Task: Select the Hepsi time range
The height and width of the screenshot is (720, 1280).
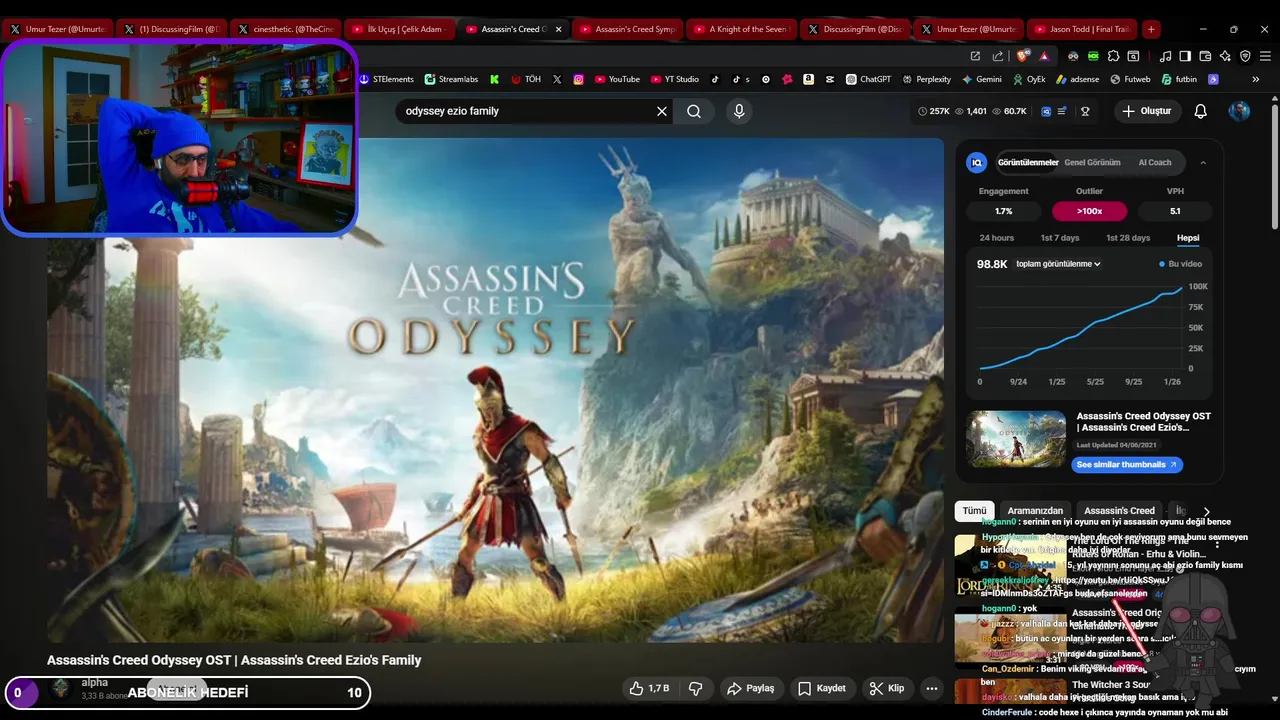Action: point(1188,238)
